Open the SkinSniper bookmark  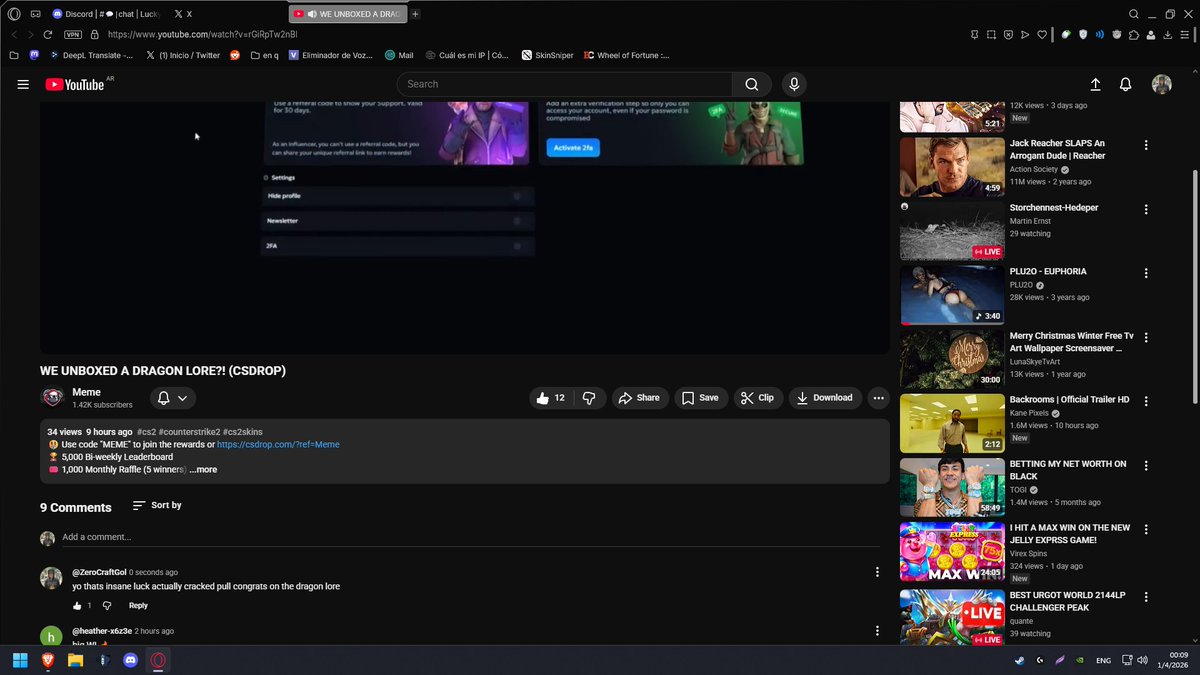(548, 56)
